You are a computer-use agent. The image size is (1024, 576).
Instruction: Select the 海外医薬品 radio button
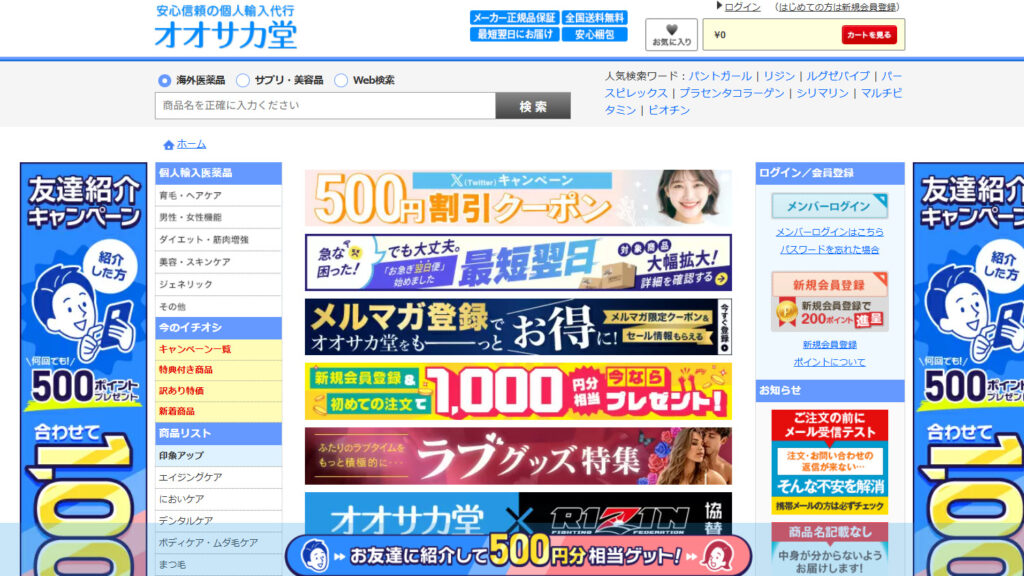(x=165, y=80)
